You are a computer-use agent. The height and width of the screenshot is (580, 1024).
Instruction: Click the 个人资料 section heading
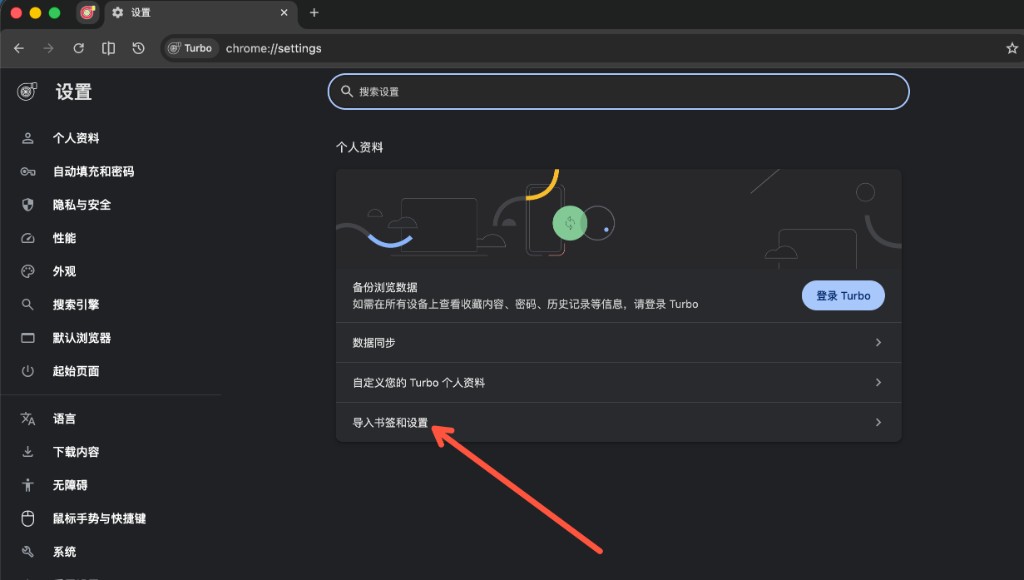(x=359, y=147)
